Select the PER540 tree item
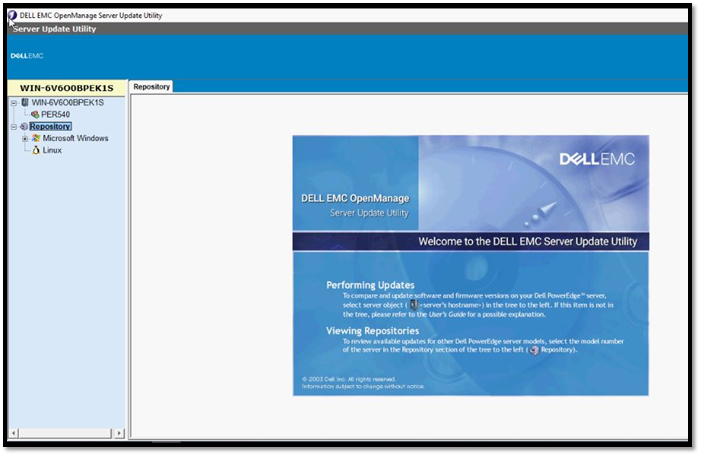 click(x=55, y=114)
